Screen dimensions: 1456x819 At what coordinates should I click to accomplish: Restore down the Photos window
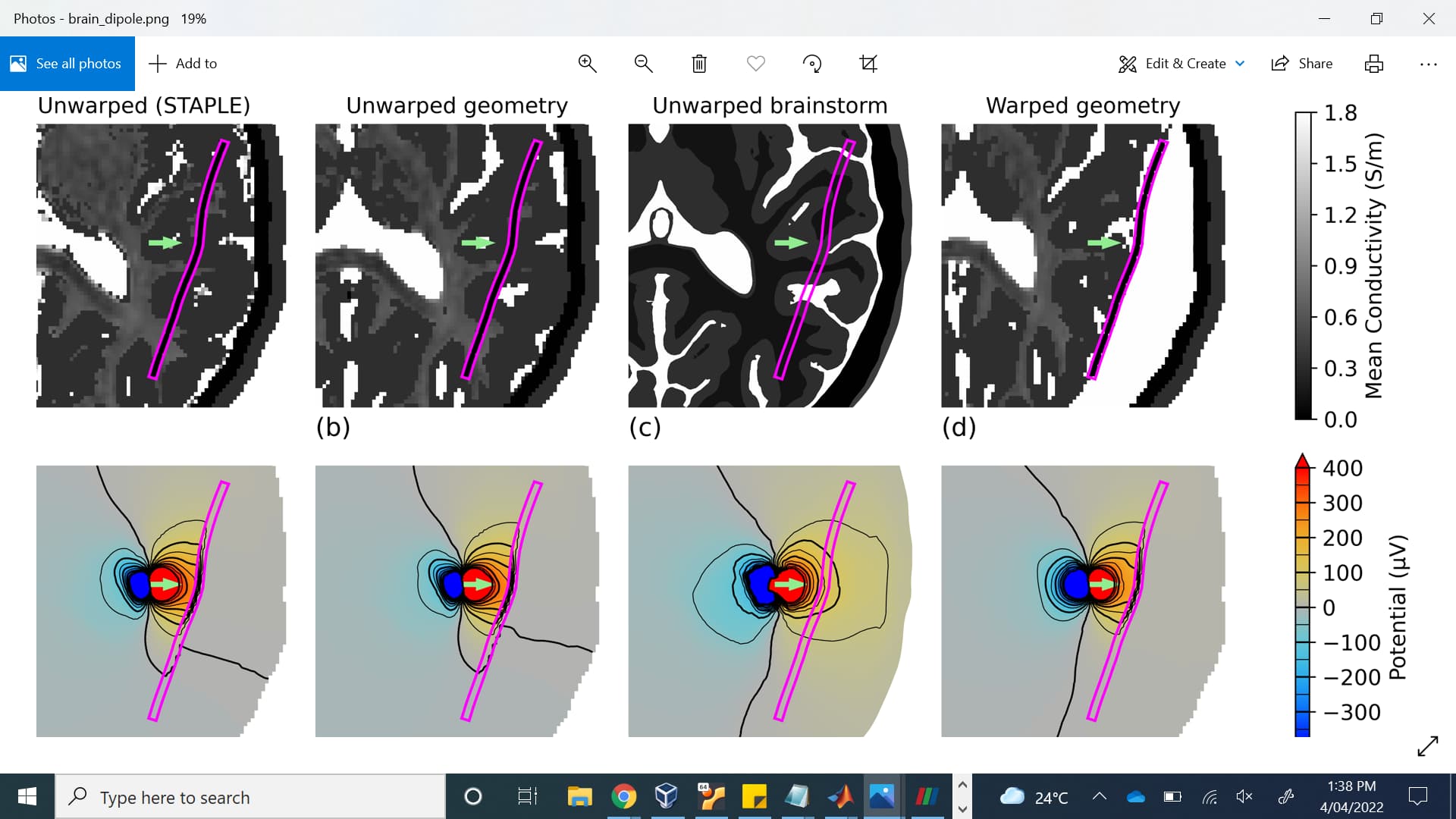[x=1376, y=18]
